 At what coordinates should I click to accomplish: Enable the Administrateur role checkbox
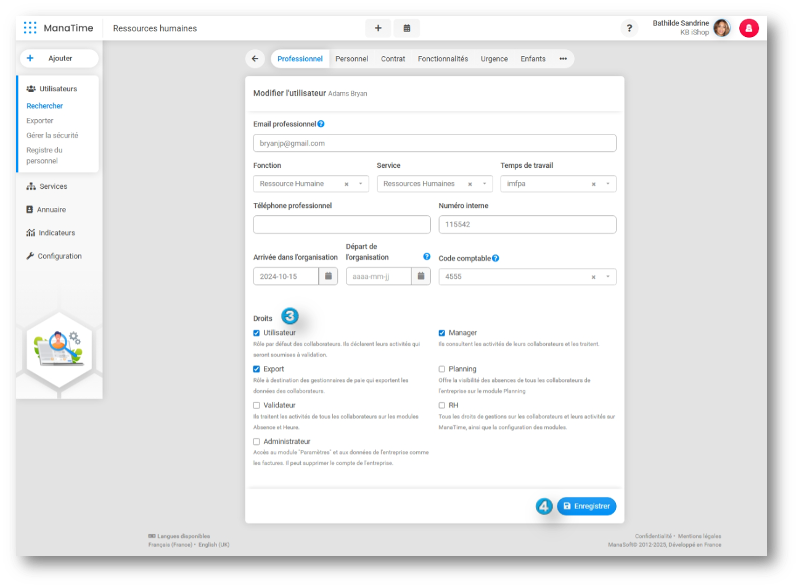click(x=257, y=441)
